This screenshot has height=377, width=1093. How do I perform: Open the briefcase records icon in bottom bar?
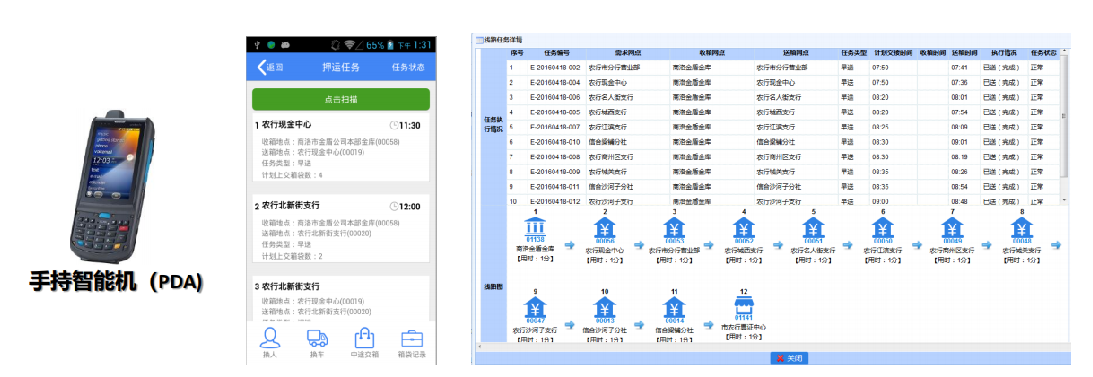412,339
